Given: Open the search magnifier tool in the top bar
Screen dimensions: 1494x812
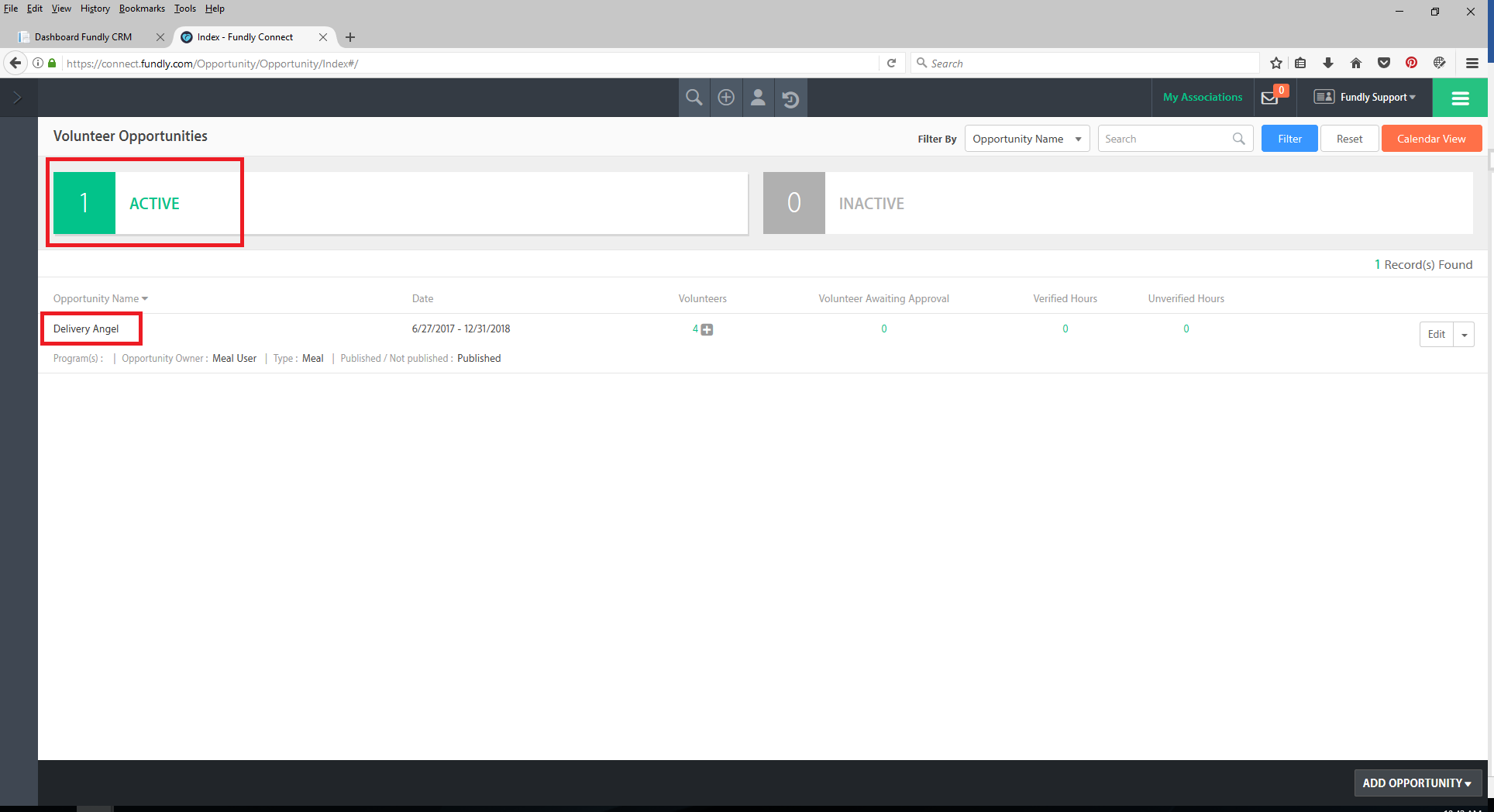Looking at the screenshot, I should [x=694, y=98].
